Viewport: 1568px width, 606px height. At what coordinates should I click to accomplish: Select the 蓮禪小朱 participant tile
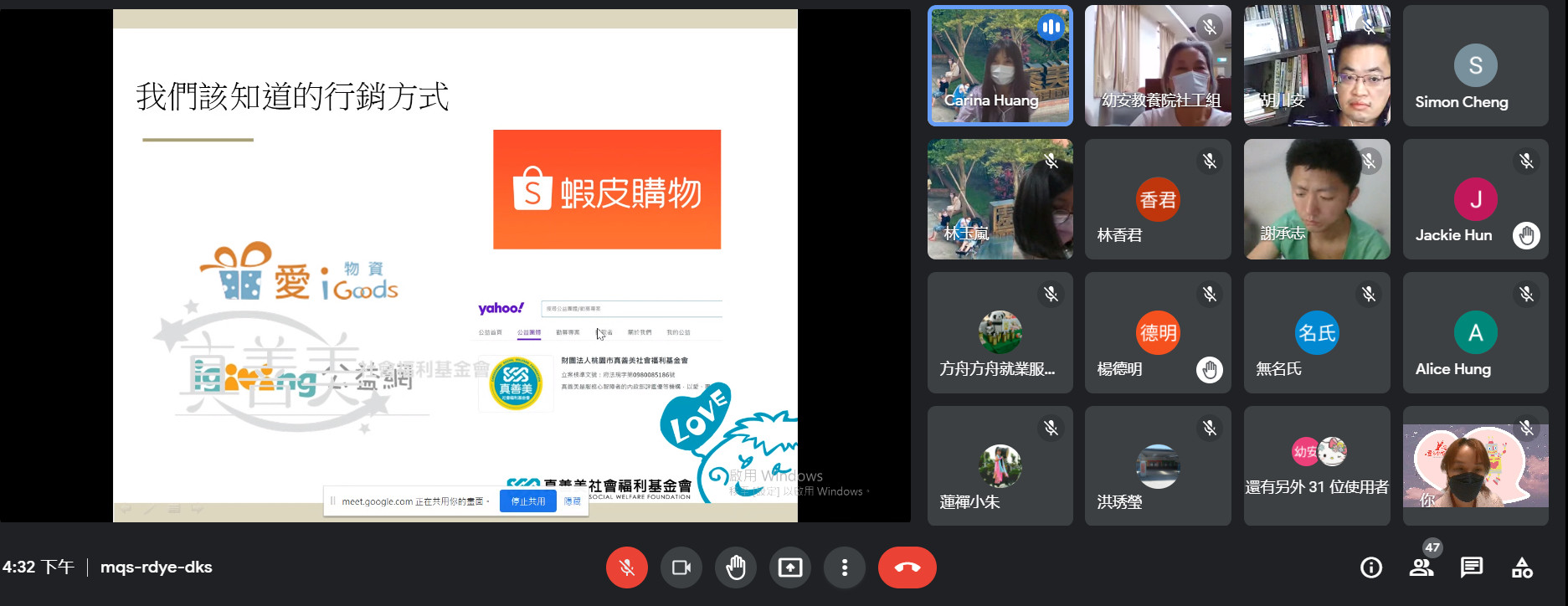click(1000, 466)
